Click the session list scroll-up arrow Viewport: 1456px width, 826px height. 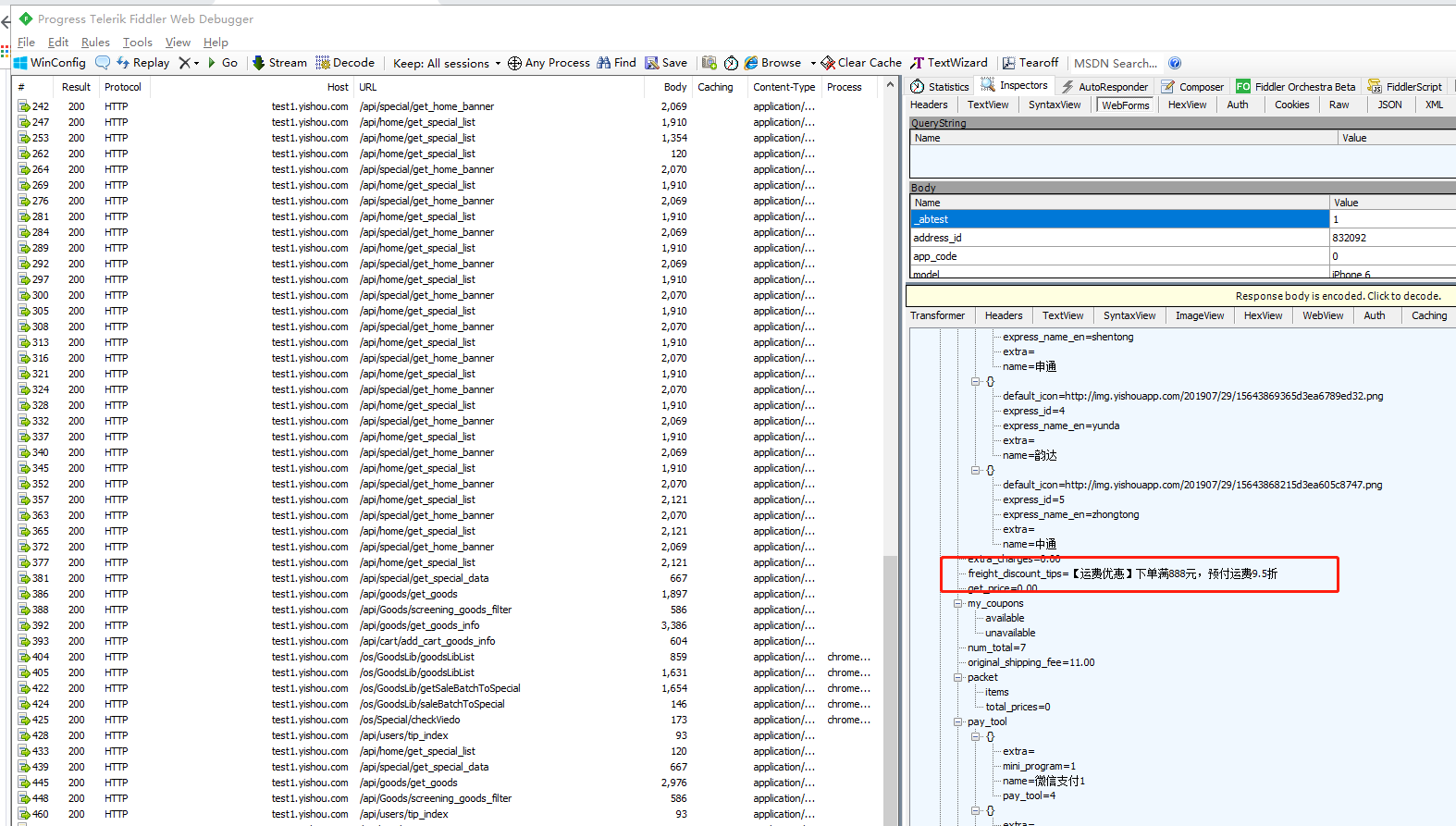tap(891, 85)
